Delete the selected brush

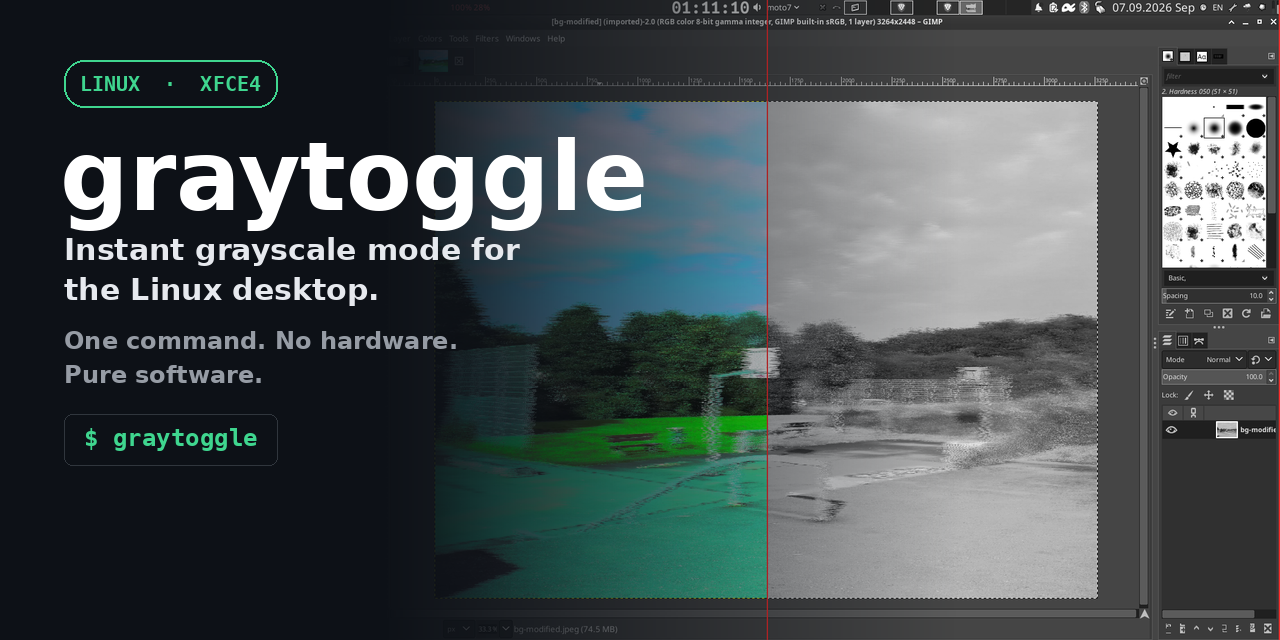[1227, 313]
